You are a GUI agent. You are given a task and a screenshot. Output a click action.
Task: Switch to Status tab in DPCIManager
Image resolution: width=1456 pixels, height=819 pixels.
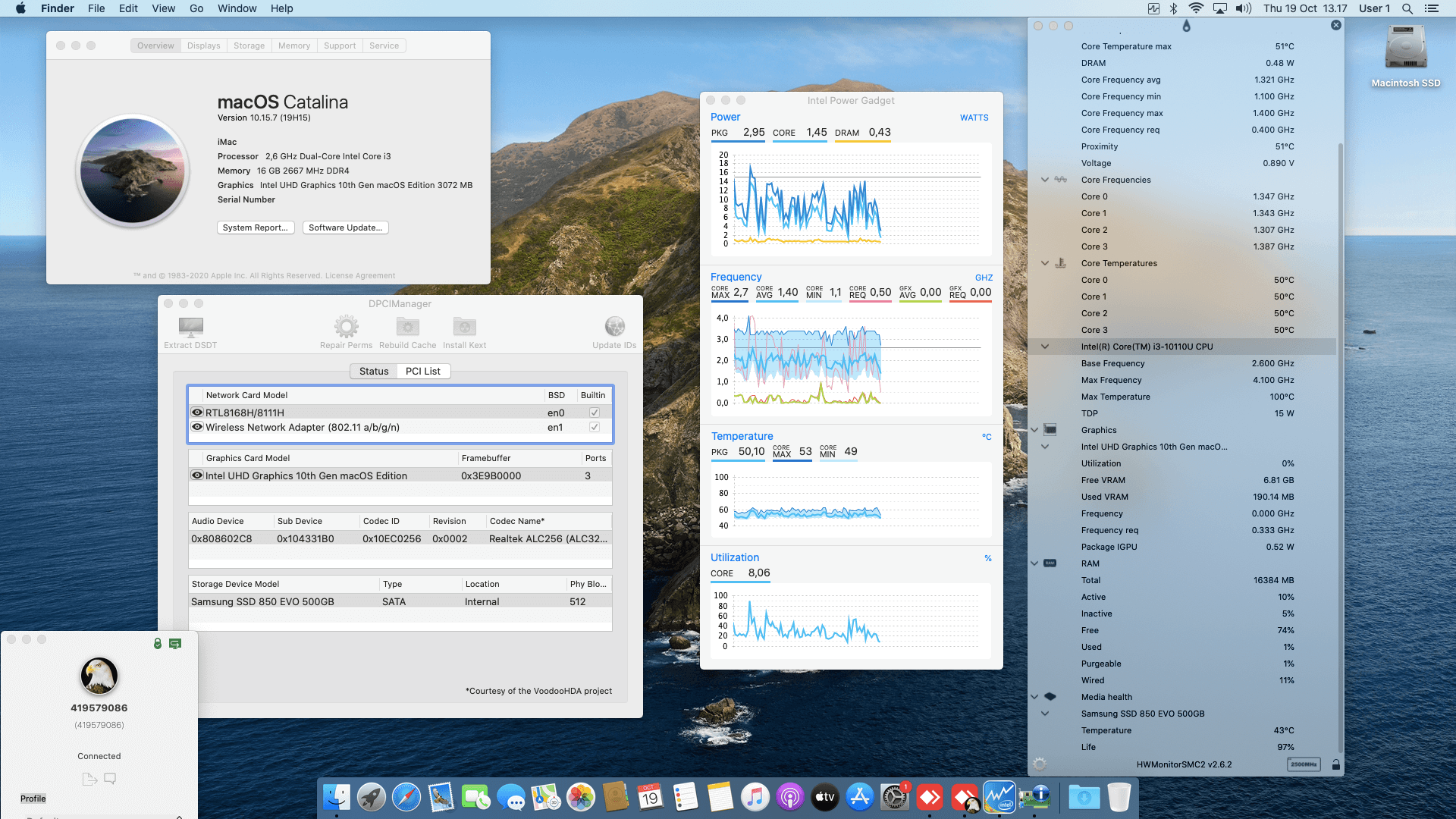pos(374,371)
